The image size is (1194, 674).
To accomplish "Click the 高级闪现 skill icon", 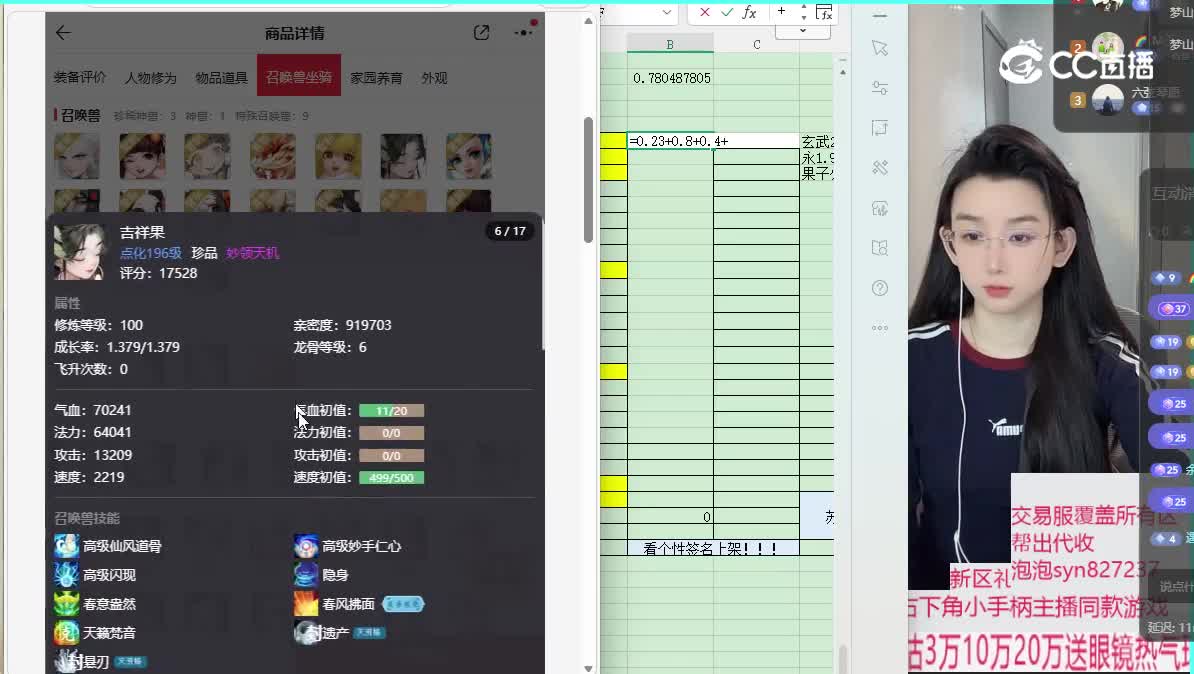I will [66, 574].
